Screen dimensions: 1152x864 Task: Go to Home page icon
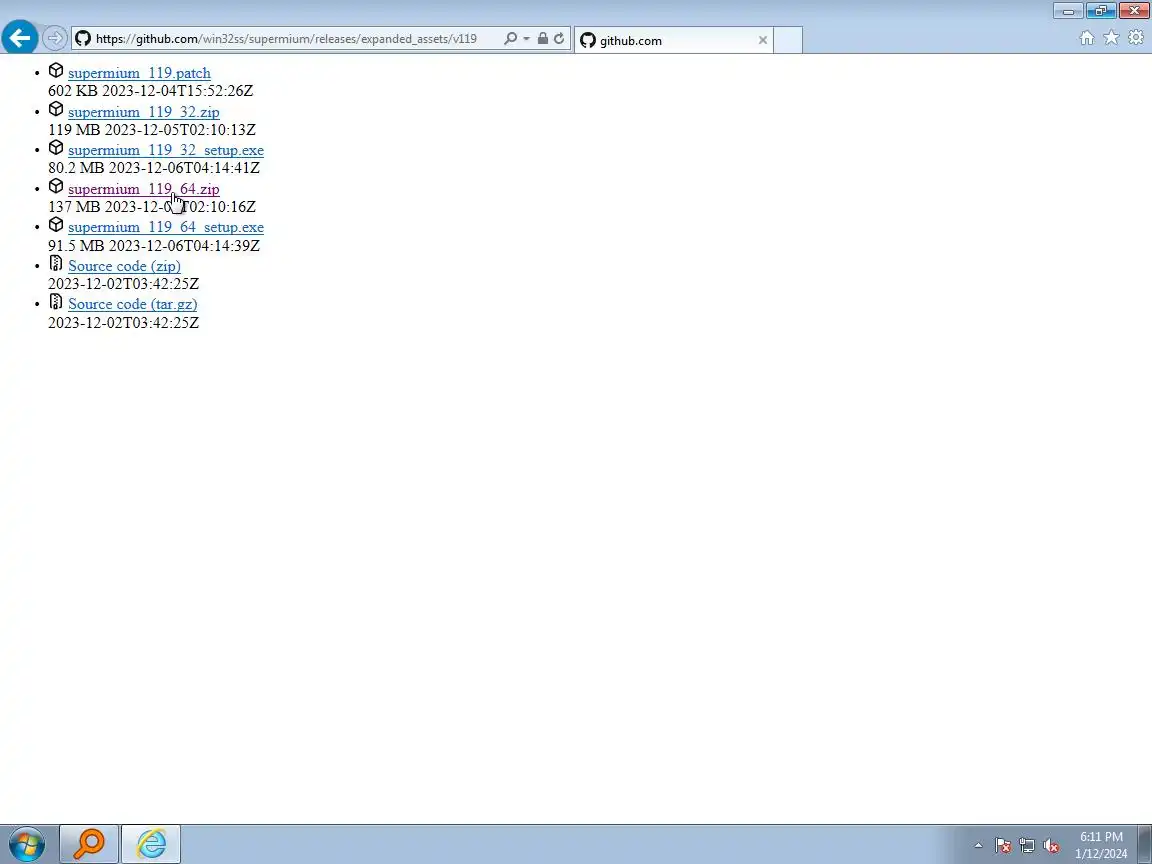click(x=1087, y=38)
